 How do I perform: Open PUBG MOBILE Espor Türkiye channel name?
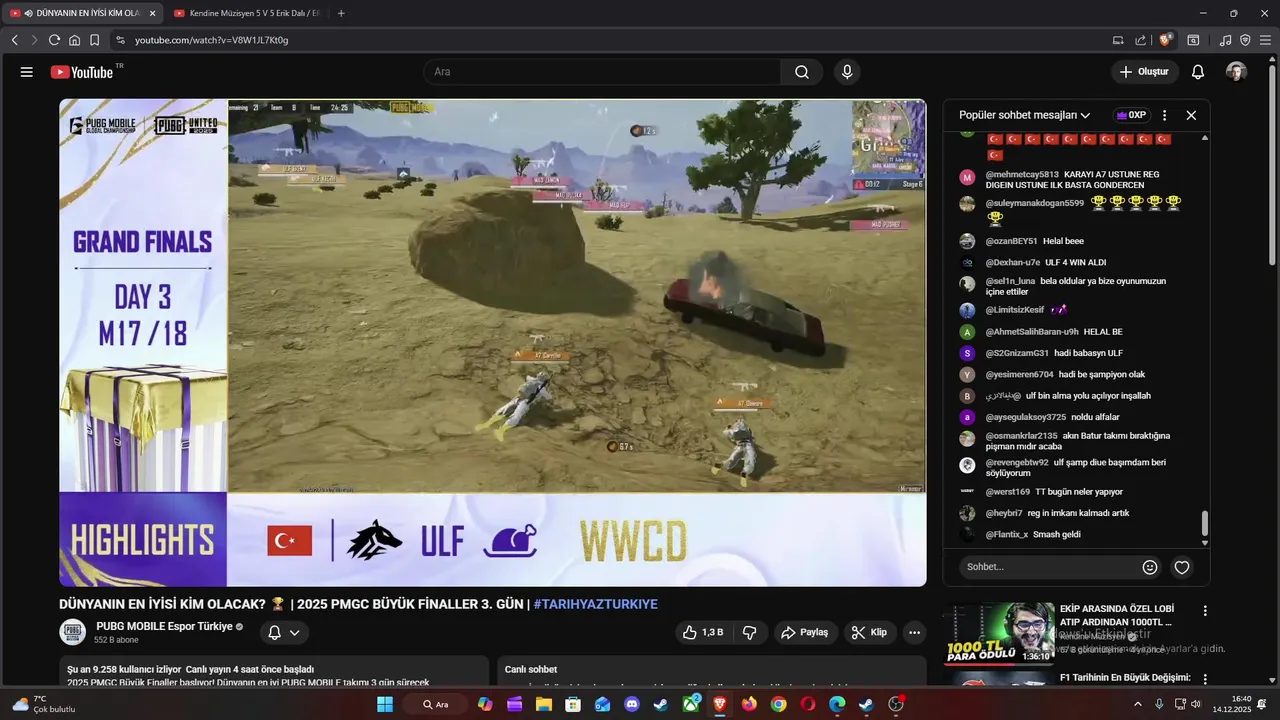pos(164,626)
